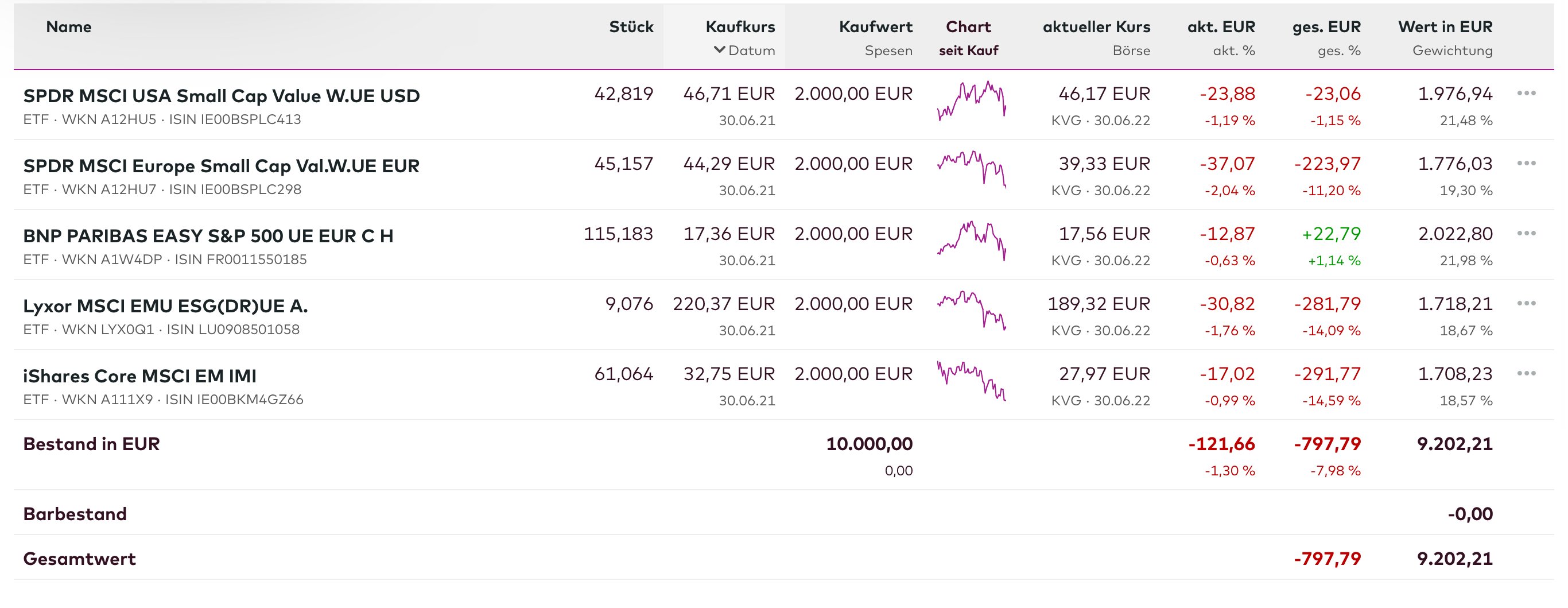Sort table by Name column header
The image size is (1568, 608).
tap(69, 27)
